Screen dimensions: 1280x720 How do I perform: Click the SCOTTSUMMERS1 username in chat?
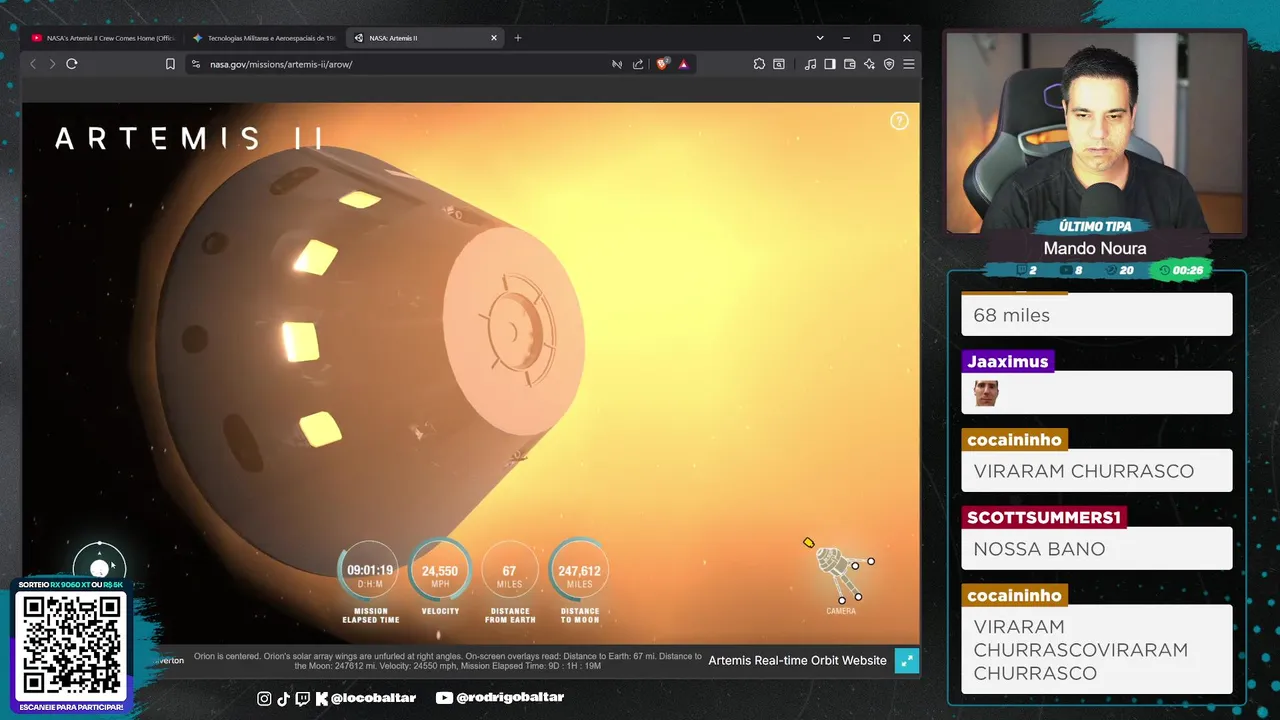click(x=1044, y=517)
